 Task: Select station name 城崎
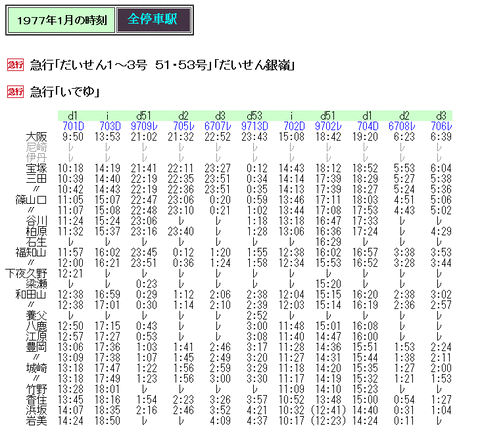[36, 368]
